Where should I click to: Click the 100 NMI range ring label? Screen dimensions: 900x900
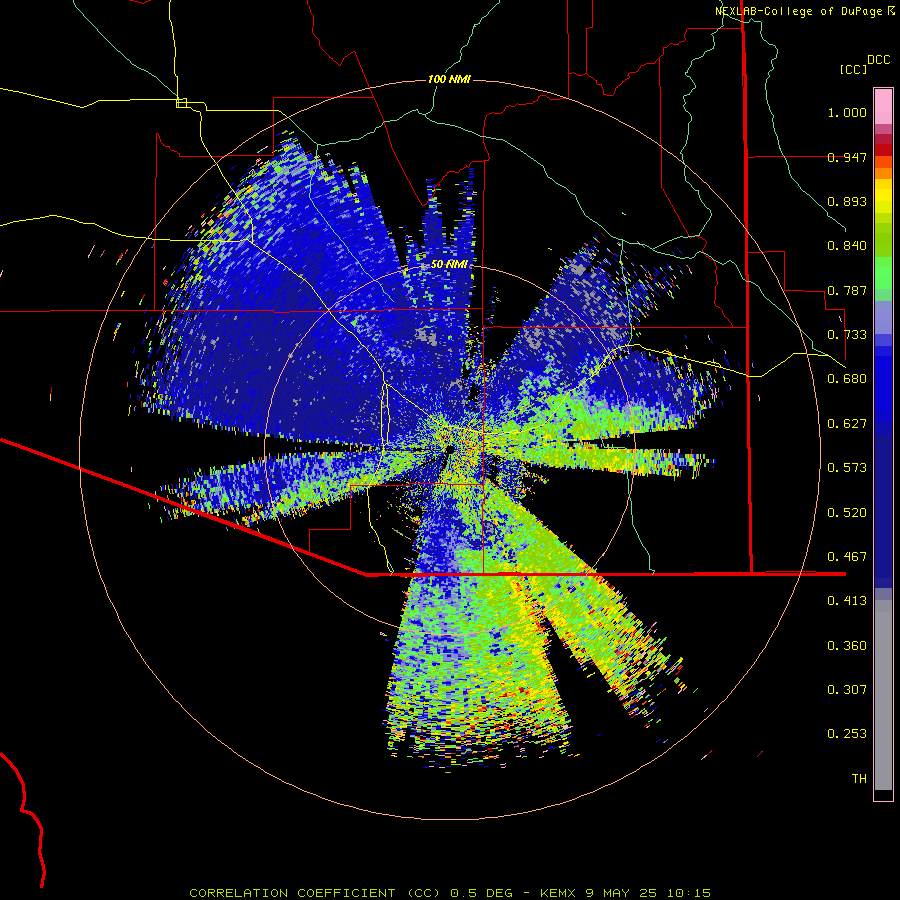click(449, 79)
